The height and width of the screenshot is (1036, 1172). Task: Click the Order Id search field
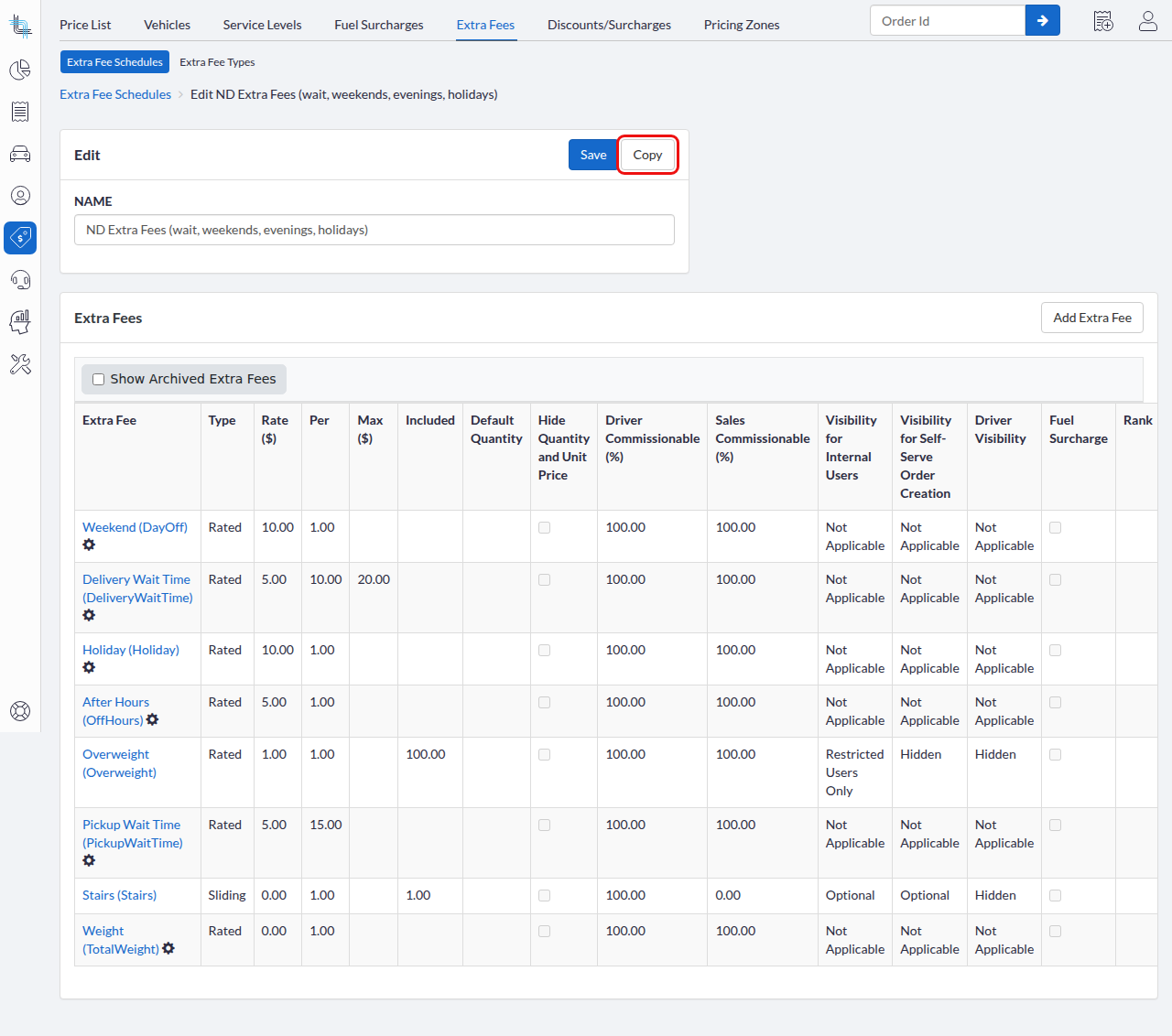(x=947, y=20)
